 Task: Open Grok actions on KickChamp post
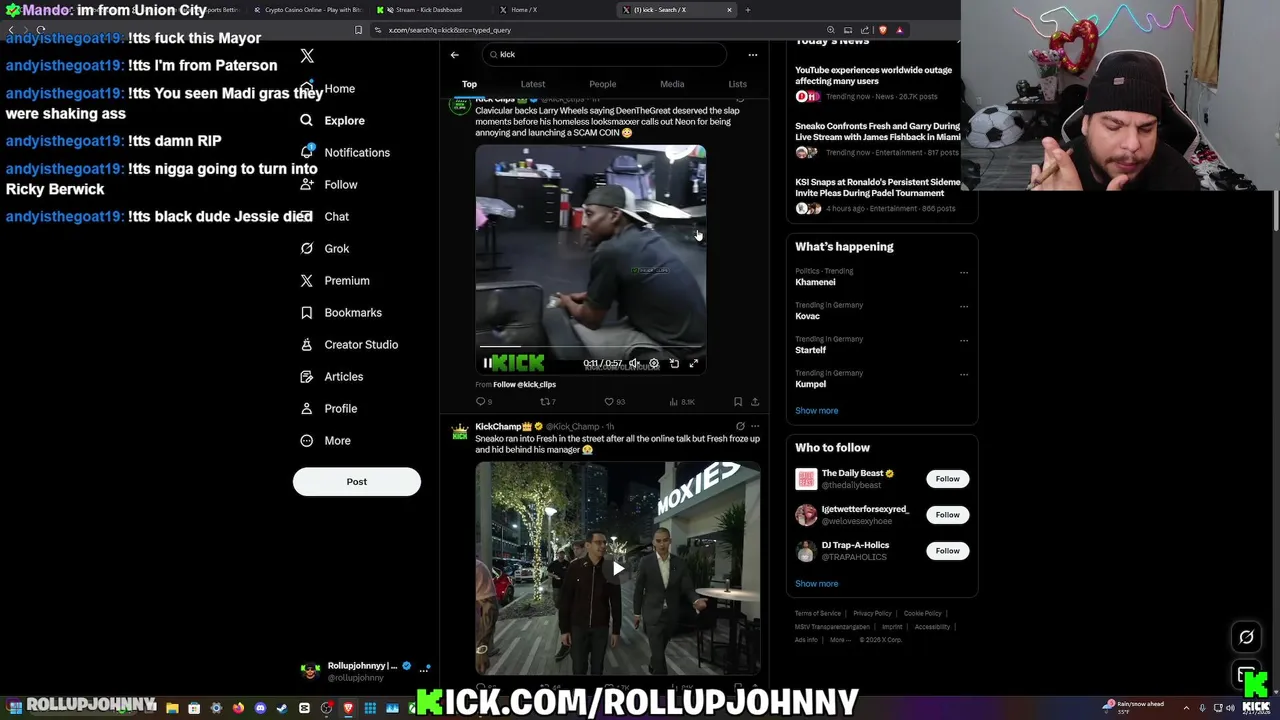pyautogui.click(x=740, y=426)
